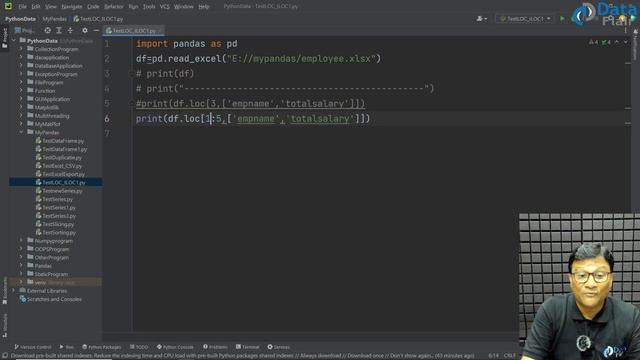640x360 pixels.
Task: Open the Refactor menu
Action: (x=113, y=7)
